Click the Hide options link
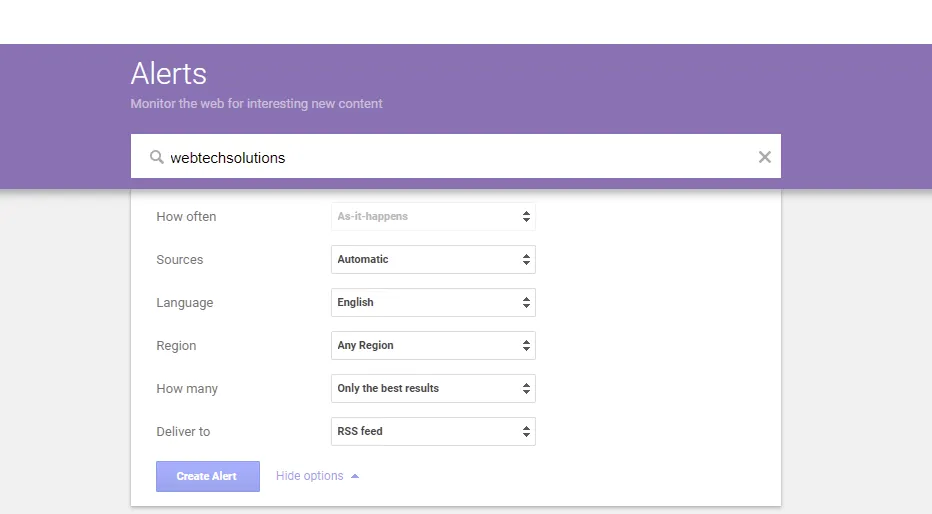The image size is (932, 514). tap(310, 476)
